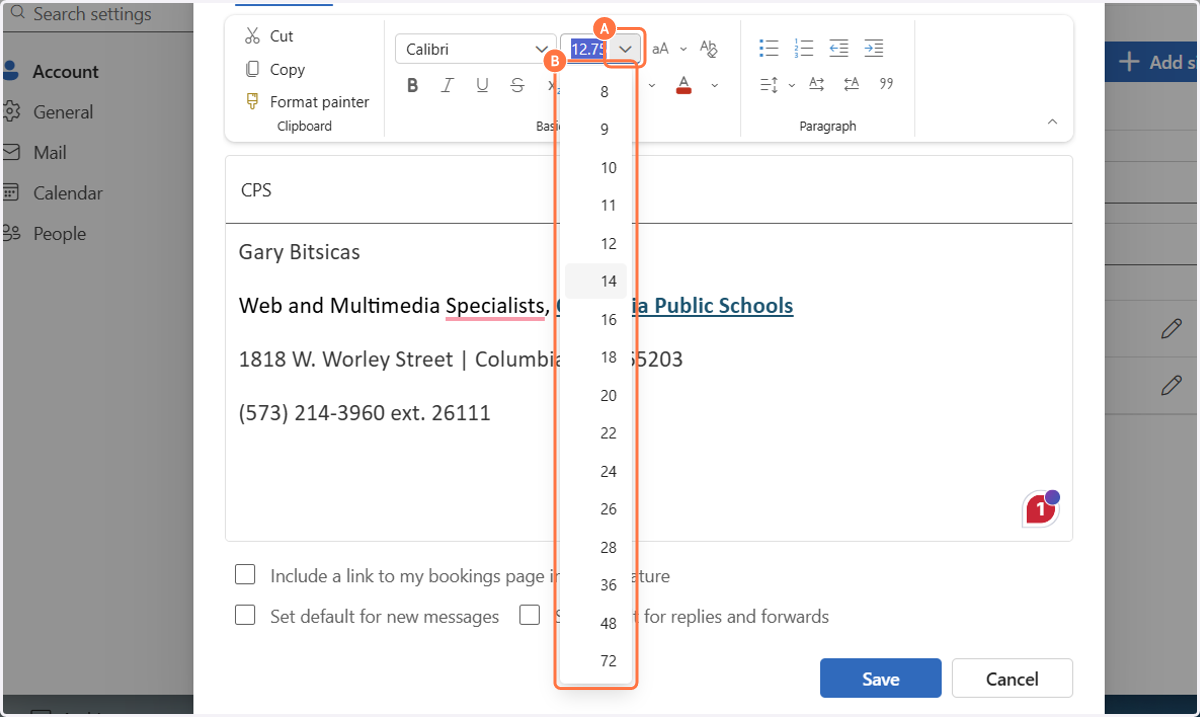Apply the red font color
The height and width of the screenshot is (717, 1200).
click(684, 85)
